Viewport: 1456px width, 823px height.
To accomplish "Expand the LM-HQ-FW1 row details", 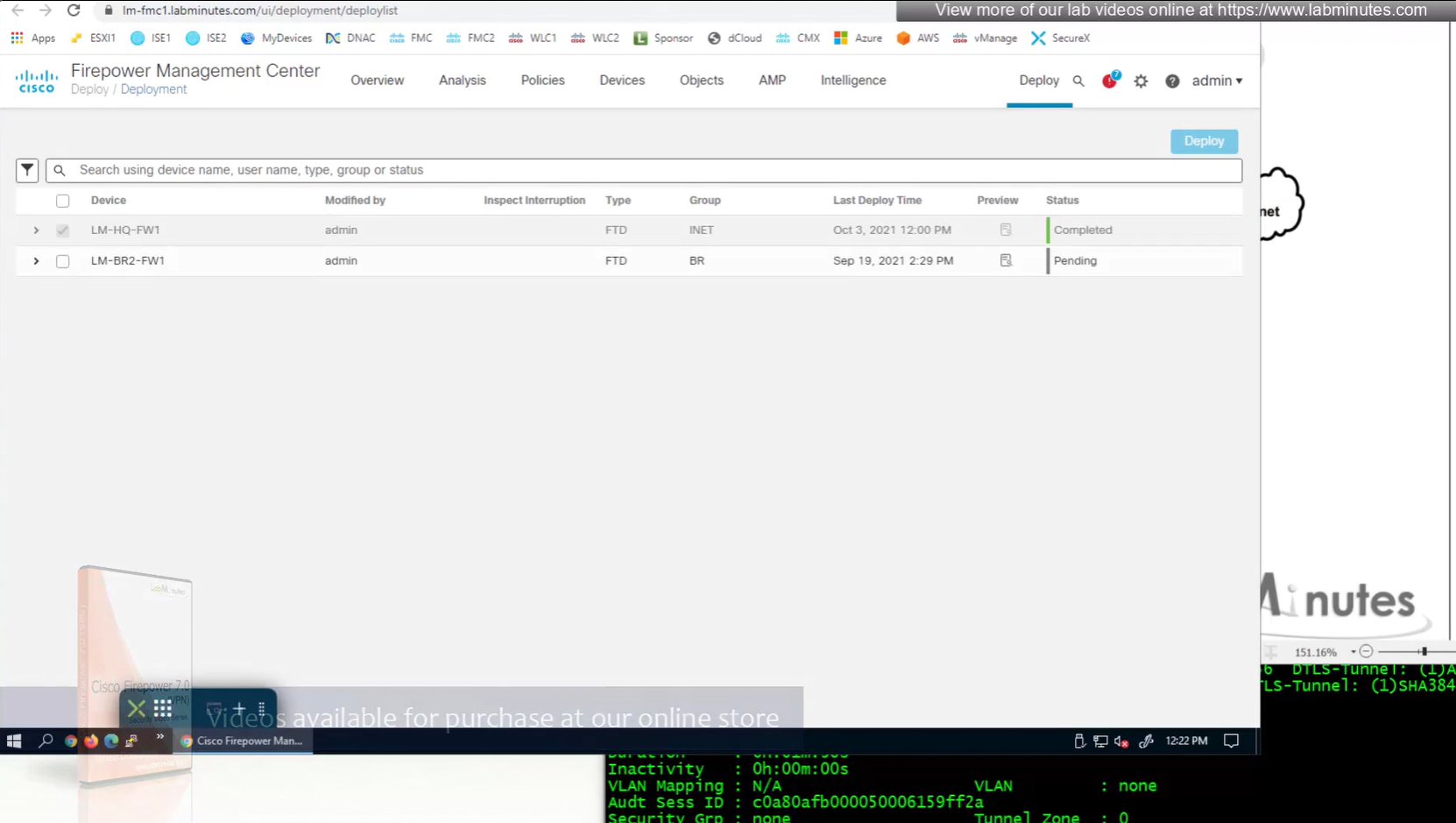I will click(36, 231).
